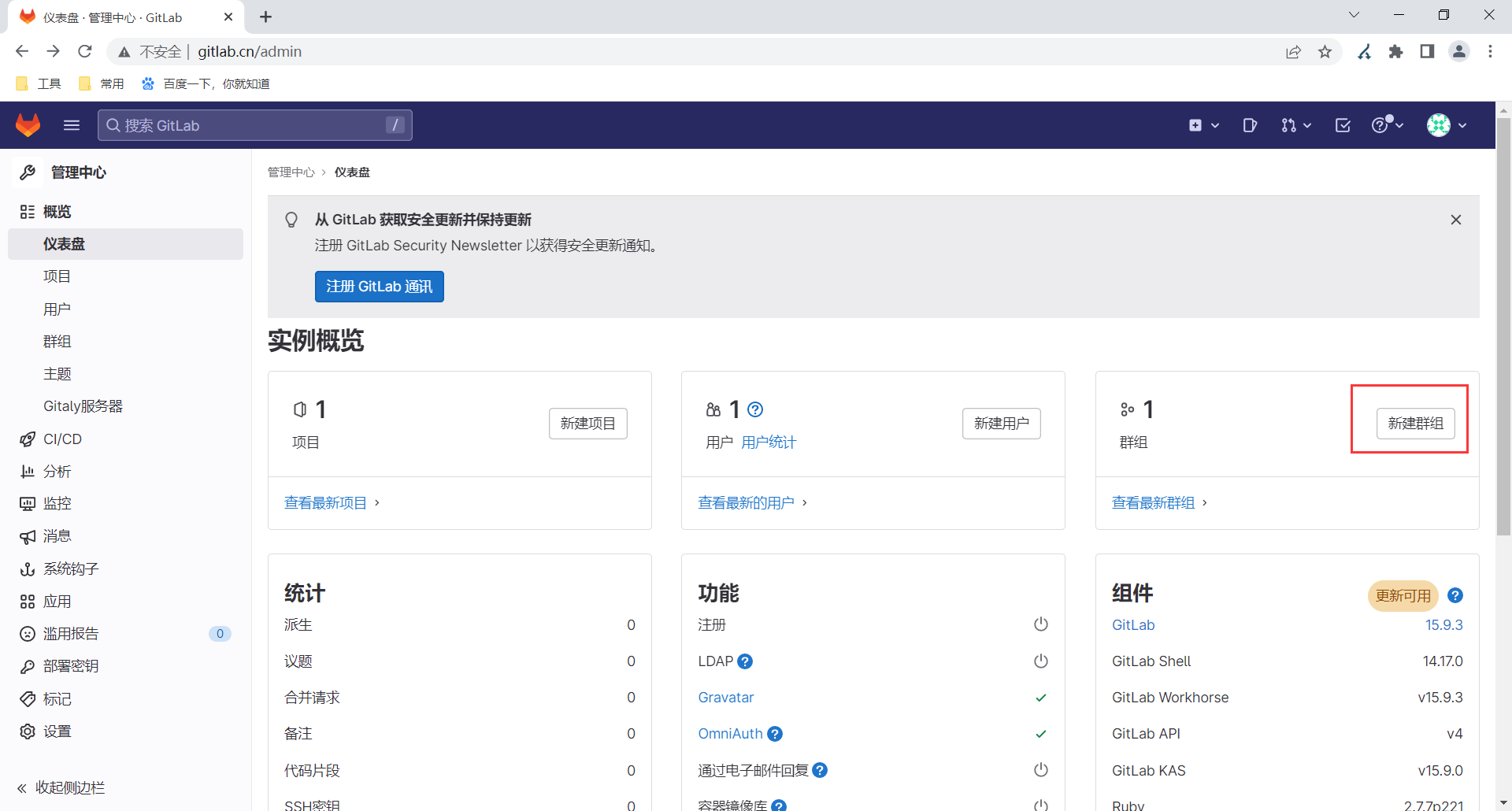This screenshot has width=1512, height=811.
Task: Expand the merge requests dropdown
Action: [x=1296, y=125]
